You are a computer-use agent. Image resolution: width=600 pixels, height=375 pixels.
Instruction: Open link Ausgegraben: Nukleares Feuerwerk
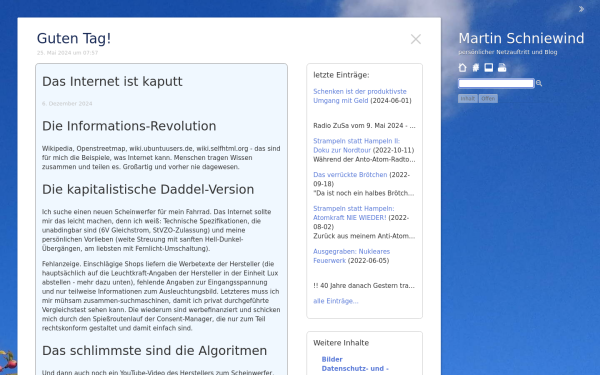(x=351, y=256)
